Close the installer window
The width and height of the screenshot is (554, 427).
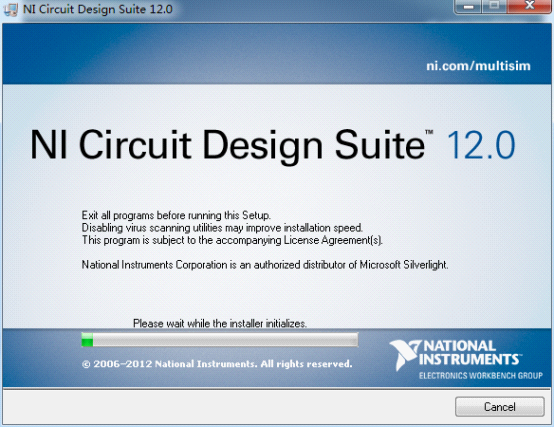[529, 6]
